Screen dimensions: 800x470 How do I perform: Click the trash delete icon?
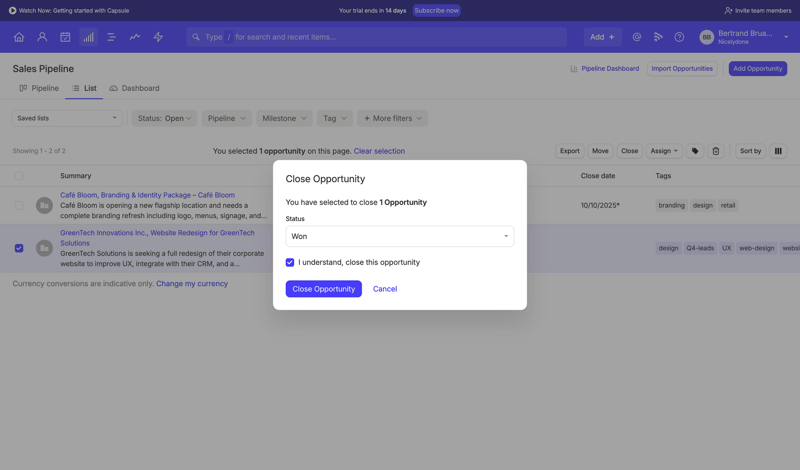pyautogui.click(x=716, y=151)
